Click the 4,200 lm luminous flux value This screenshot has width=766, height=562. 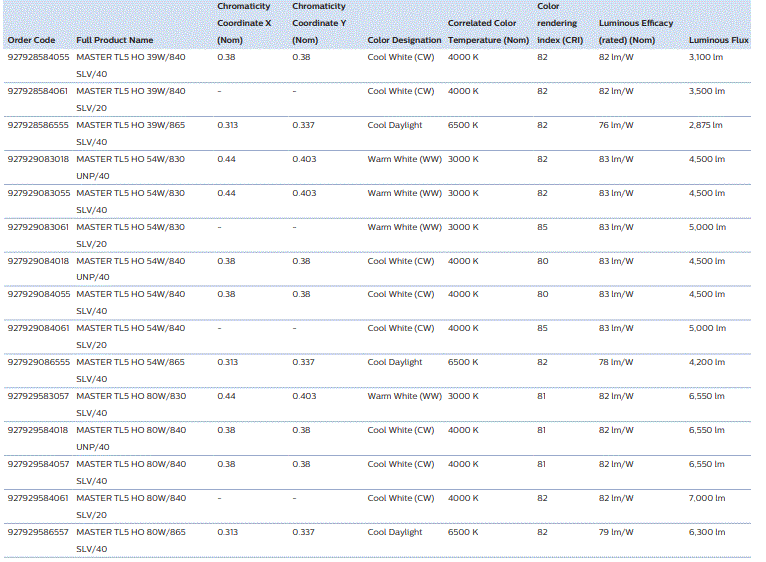[x=707, y=362]
